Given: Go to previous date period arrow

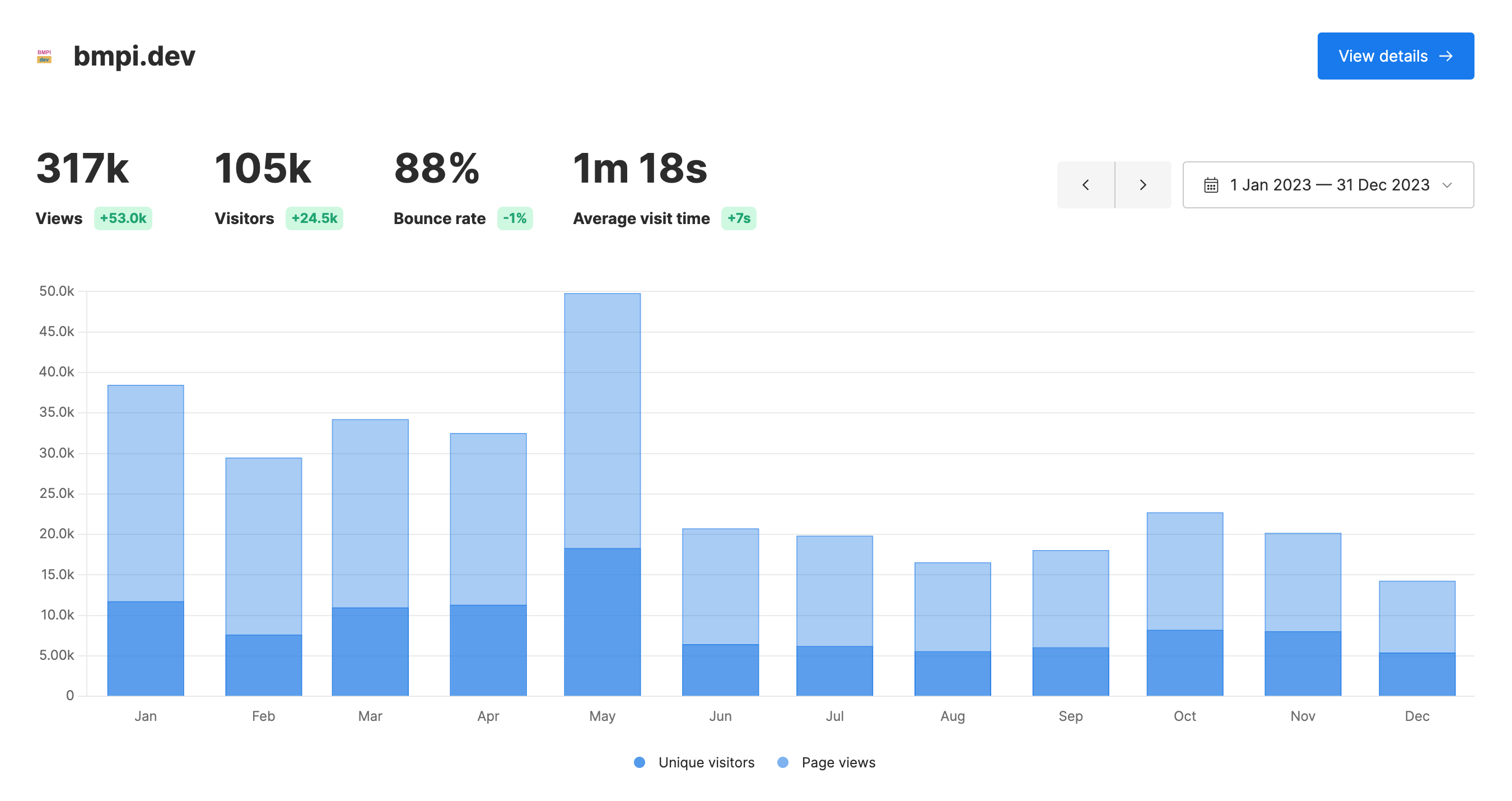Looking at the screenshot, I should [1085, 185].
